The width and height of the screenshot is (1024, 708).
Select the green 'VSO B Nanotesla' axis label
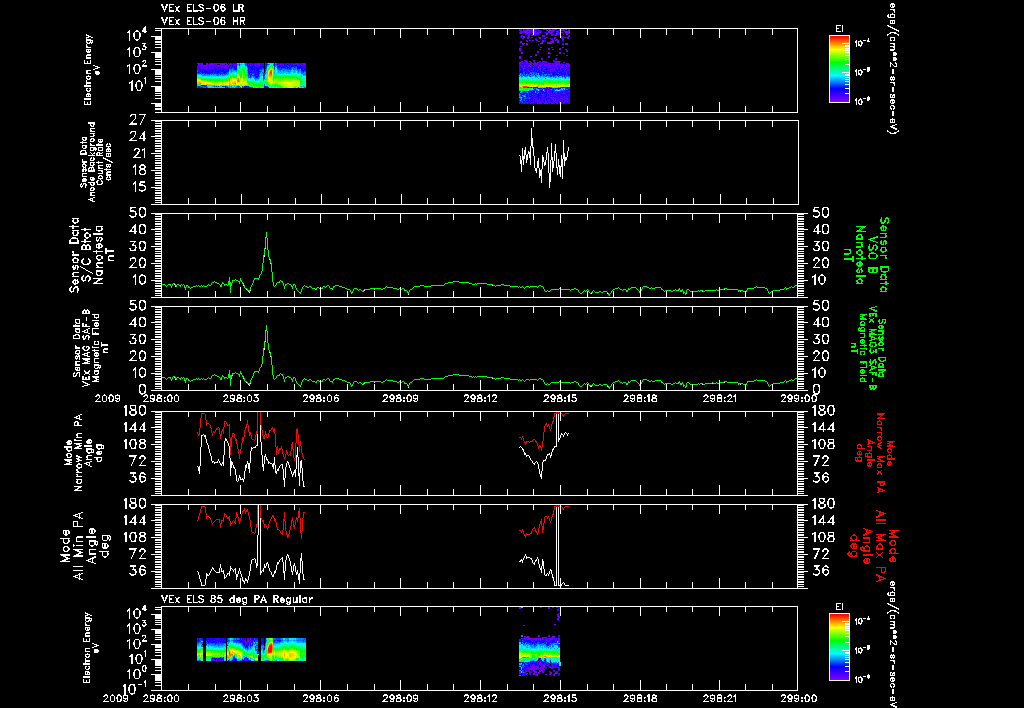tap(866, 255)
